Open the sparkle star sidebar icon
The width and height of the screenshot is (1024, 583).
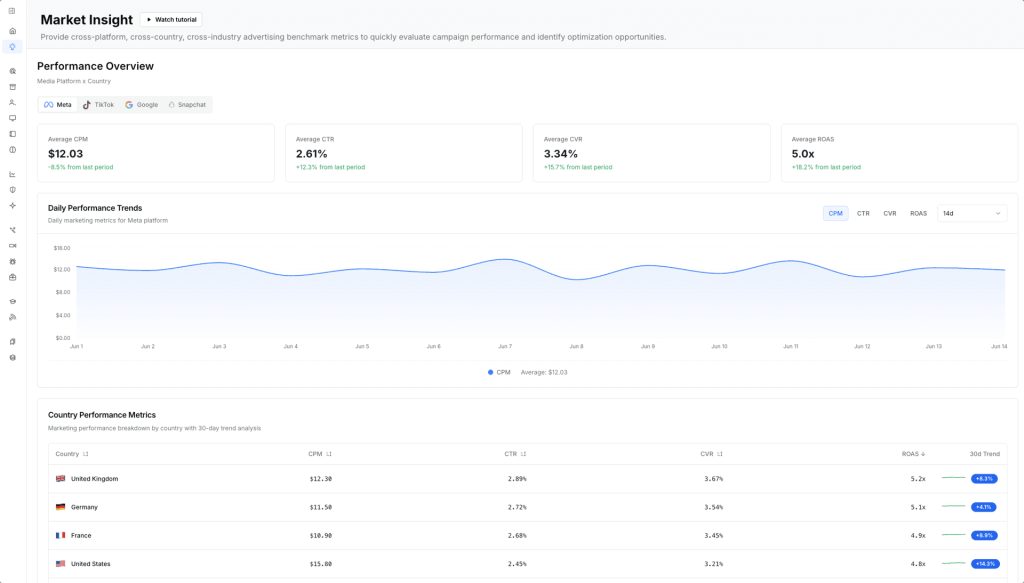[12, 206]
